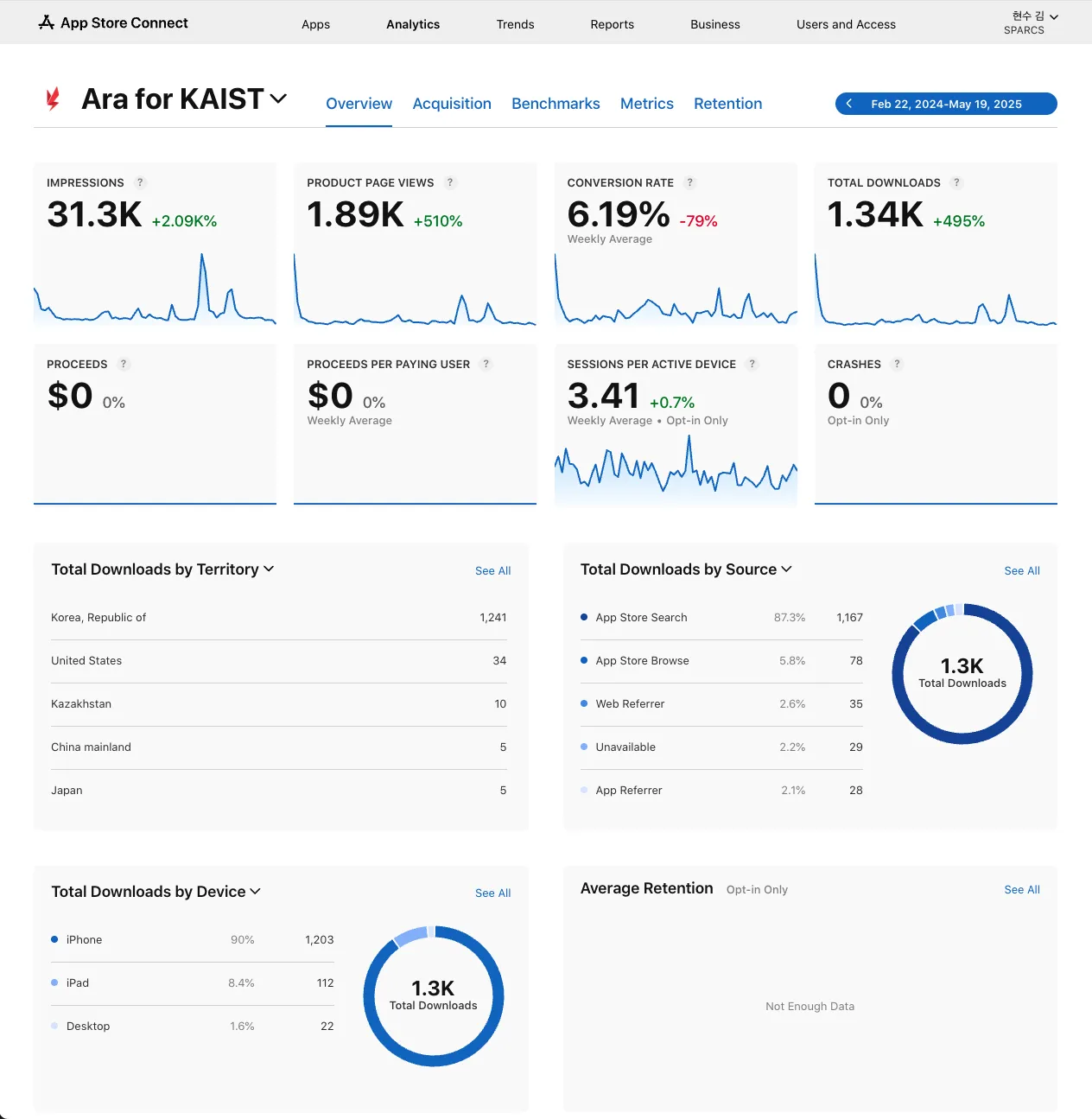Screen dimensions: 1092x1119
Task: Click the Impressions sparkline chart
Action: [x=155, y=289]
